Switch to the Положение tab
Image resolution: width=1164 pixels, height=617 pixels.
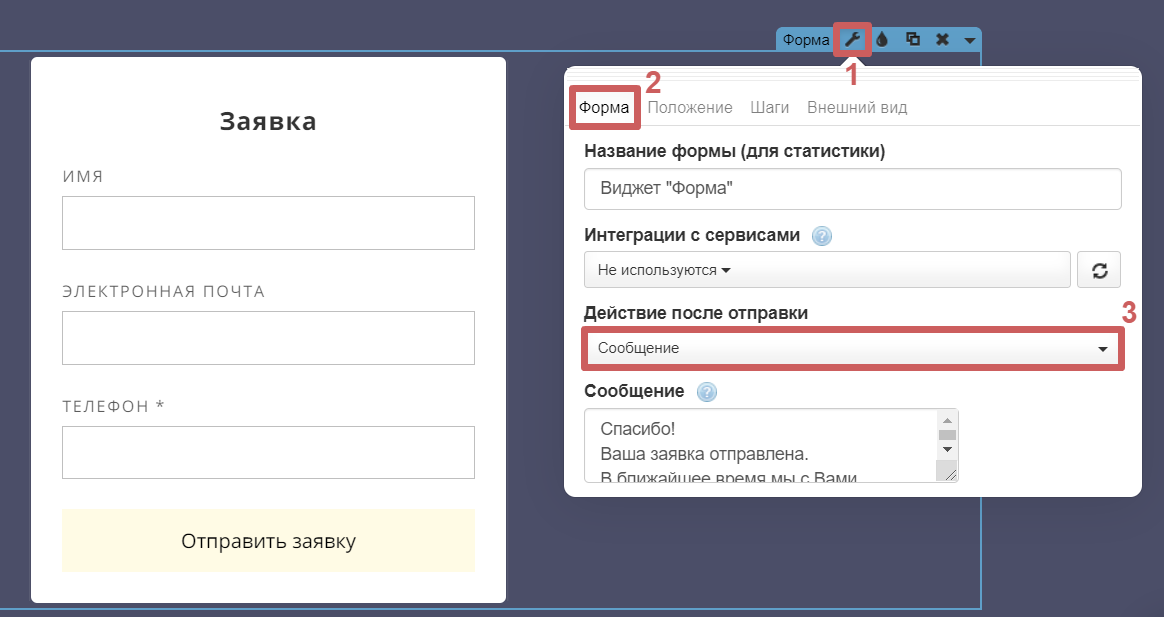(x=690, y=108)
